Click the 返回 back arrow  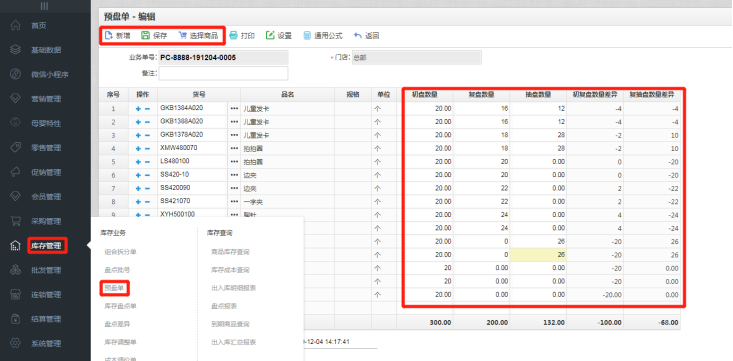pos(358,36)
